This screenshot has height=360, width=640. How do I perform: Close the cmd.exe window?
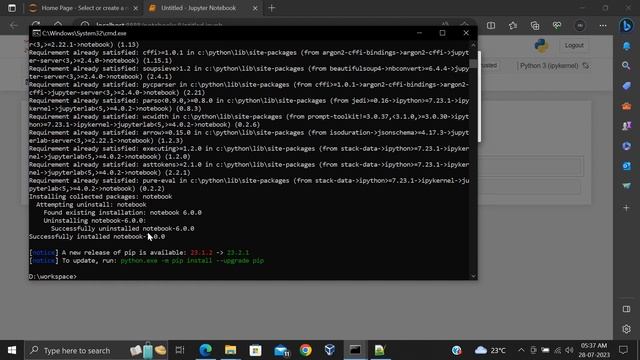[x=466, y=33]
